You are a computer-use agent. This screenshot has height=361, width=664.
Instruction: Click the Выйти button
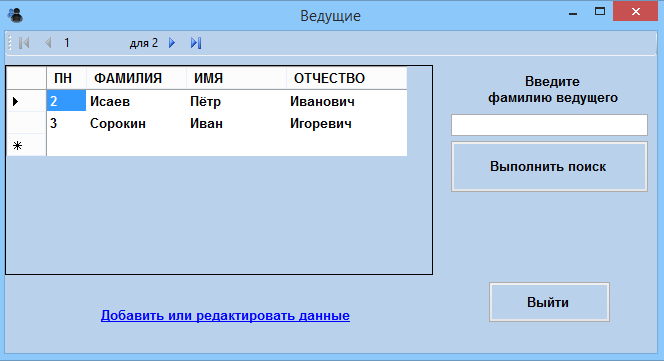pyautogui.click(x=549, y=302)
